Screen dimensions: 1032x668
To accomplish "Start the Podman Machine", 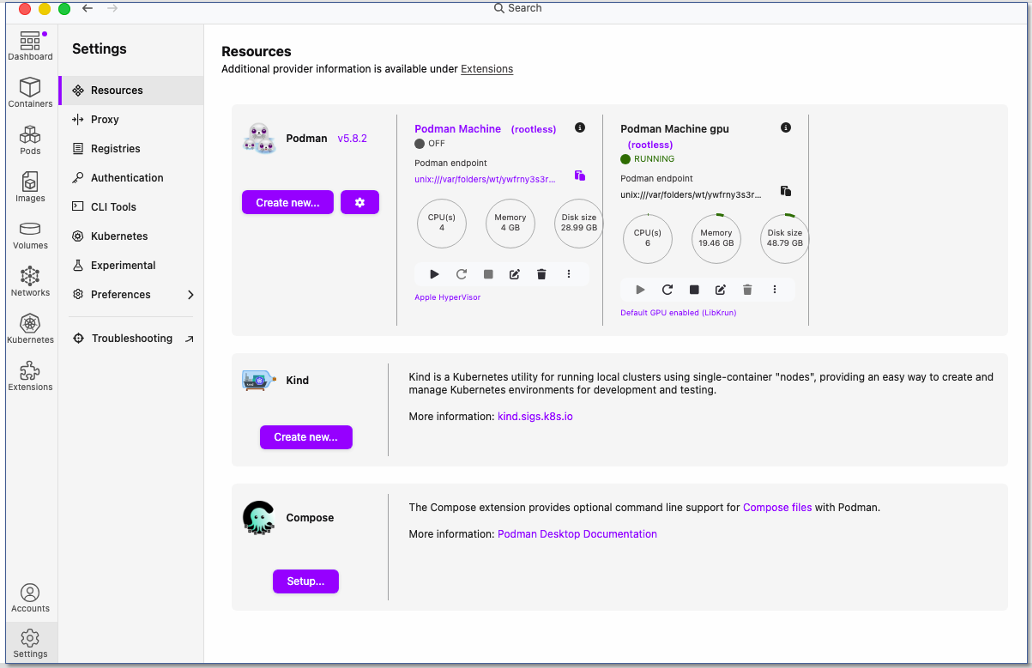I will [x=434, y=274].
